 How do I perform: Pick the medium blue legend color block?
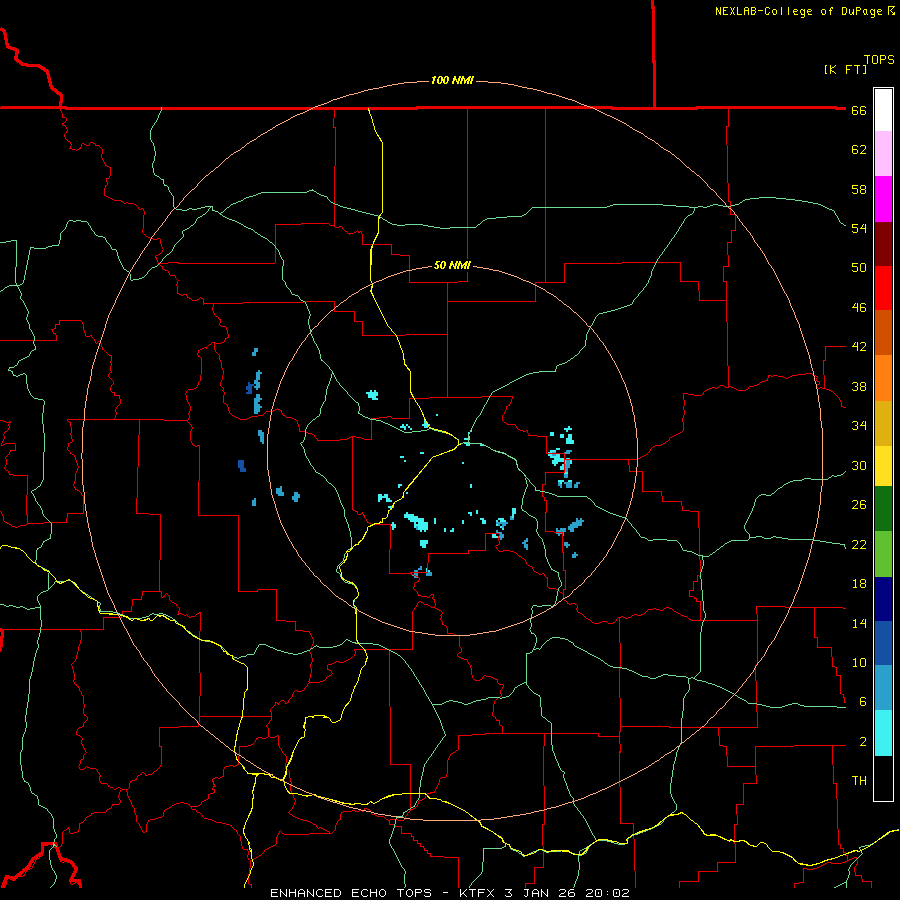[883, 643]
